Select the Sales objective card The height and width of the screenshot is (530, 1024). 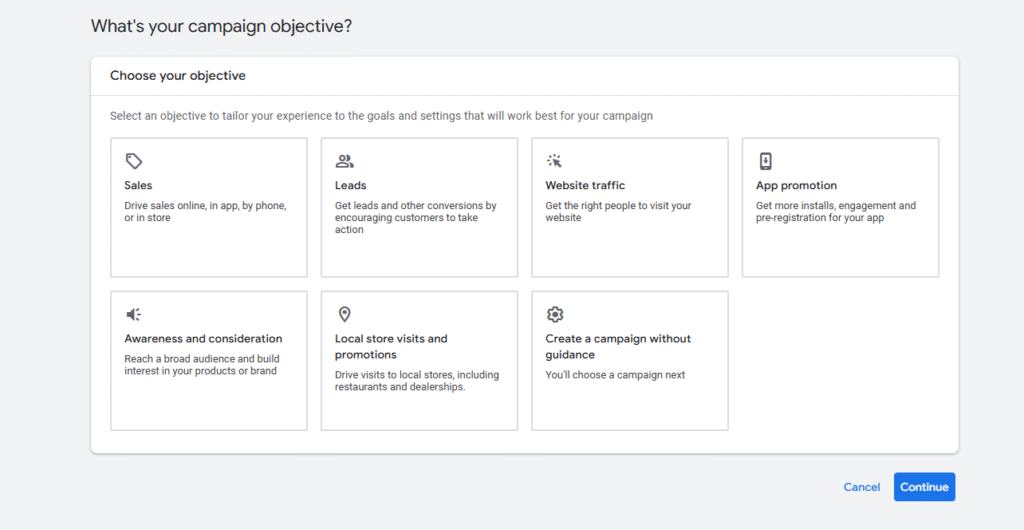pyautogui.click(x=209, y=208)
